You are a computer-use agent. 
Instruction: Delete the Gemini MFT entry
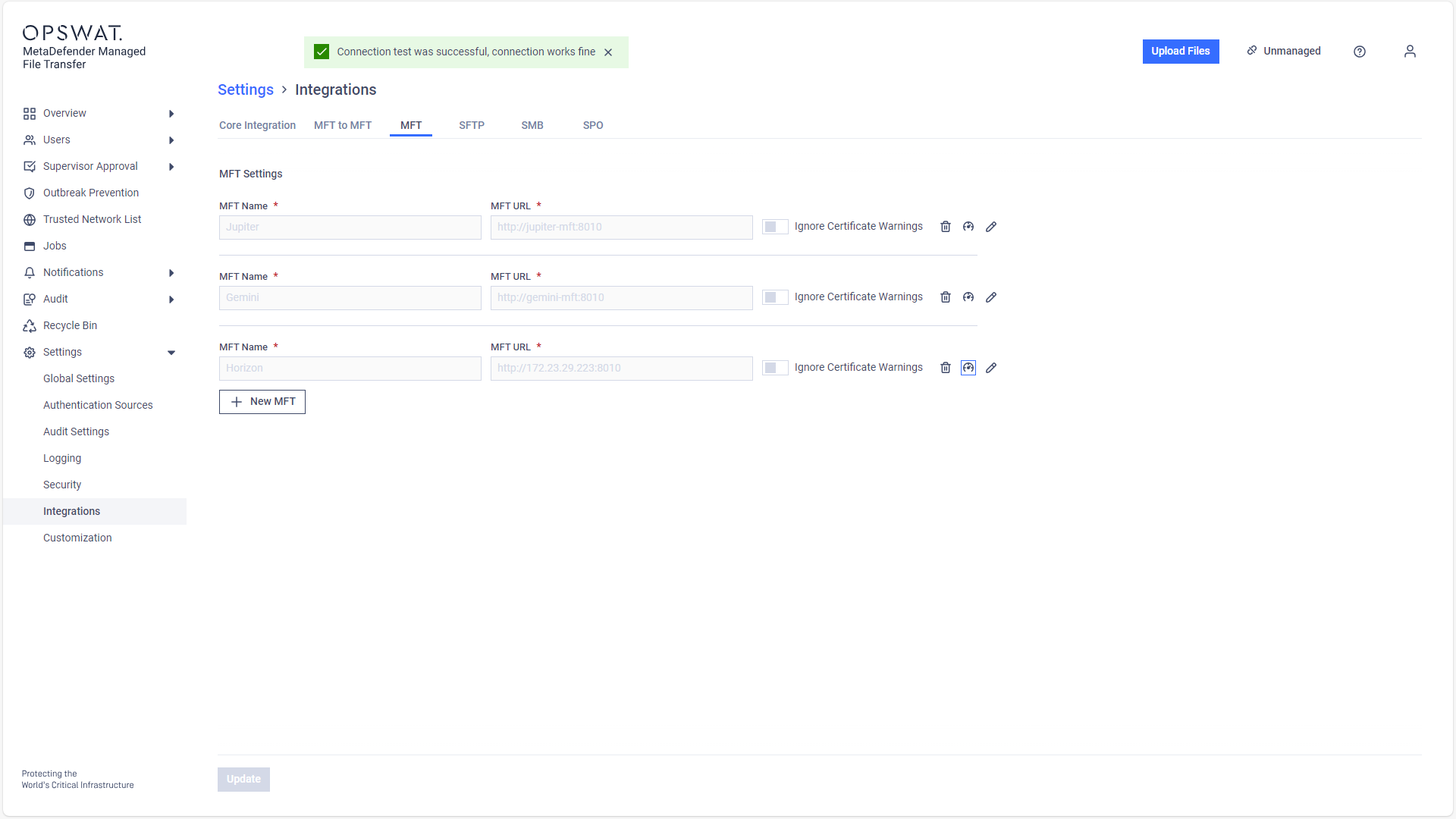click(x=946, y=297)
